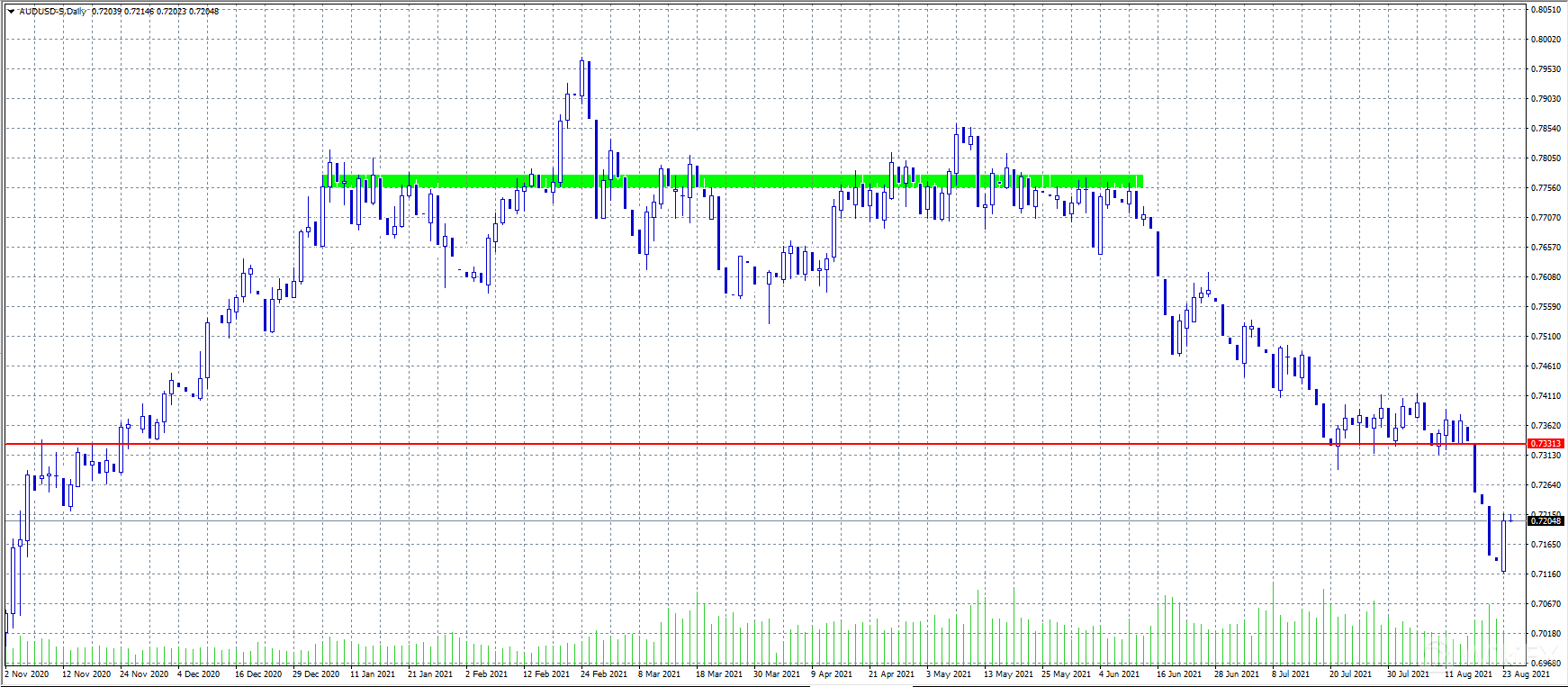The image size is (1568, 687).
Task: Click the 11 Aug 2021 date label
Action: click(x=1468, y=674)
